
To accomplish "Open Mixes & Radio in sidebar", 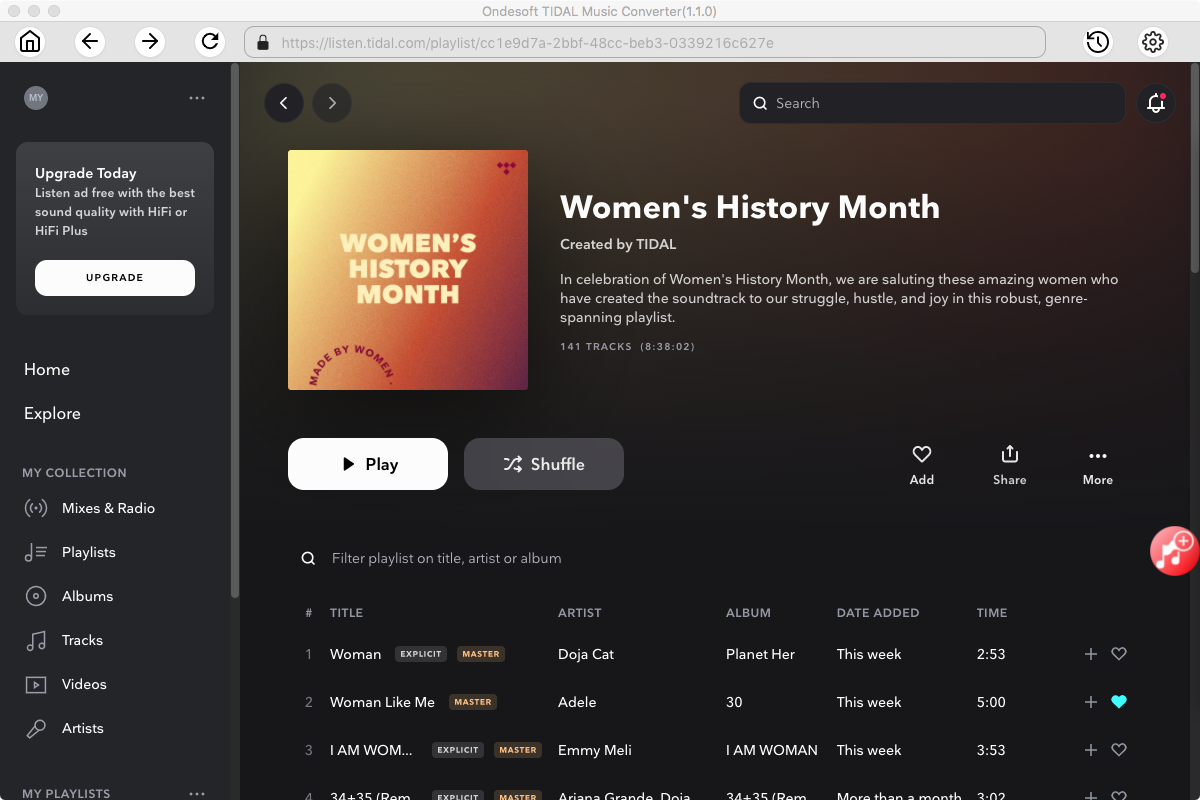I will [x=90, y=508].
